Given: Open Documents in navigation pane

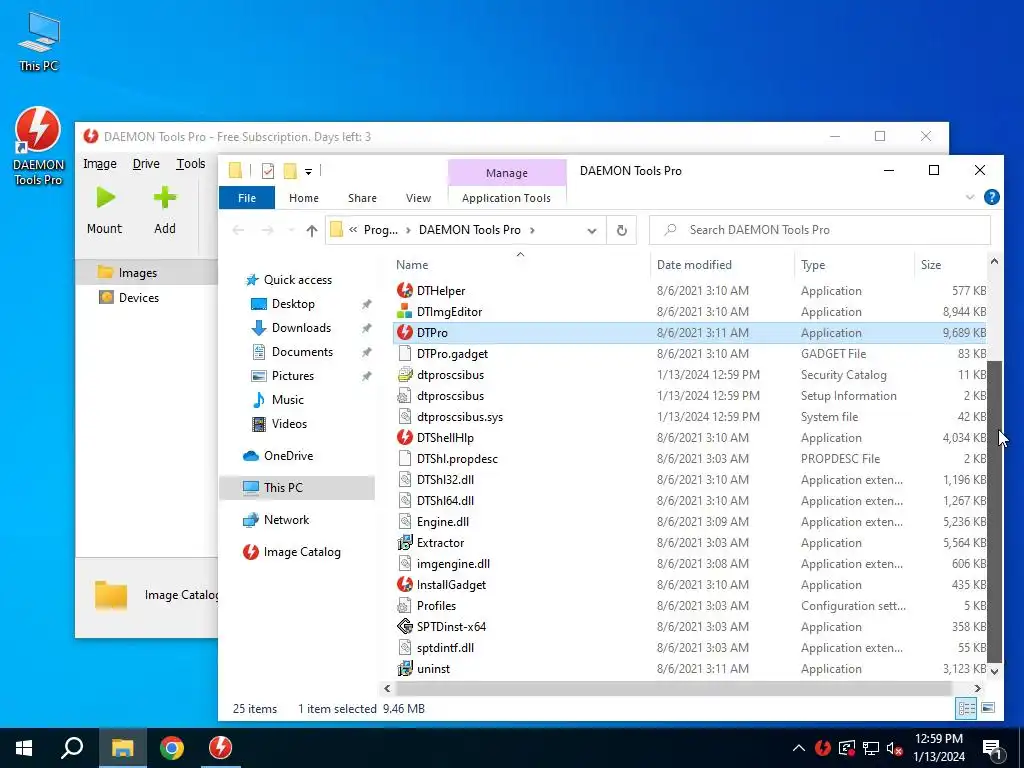Looking at the screenshot, I should [x=302, y=352].
